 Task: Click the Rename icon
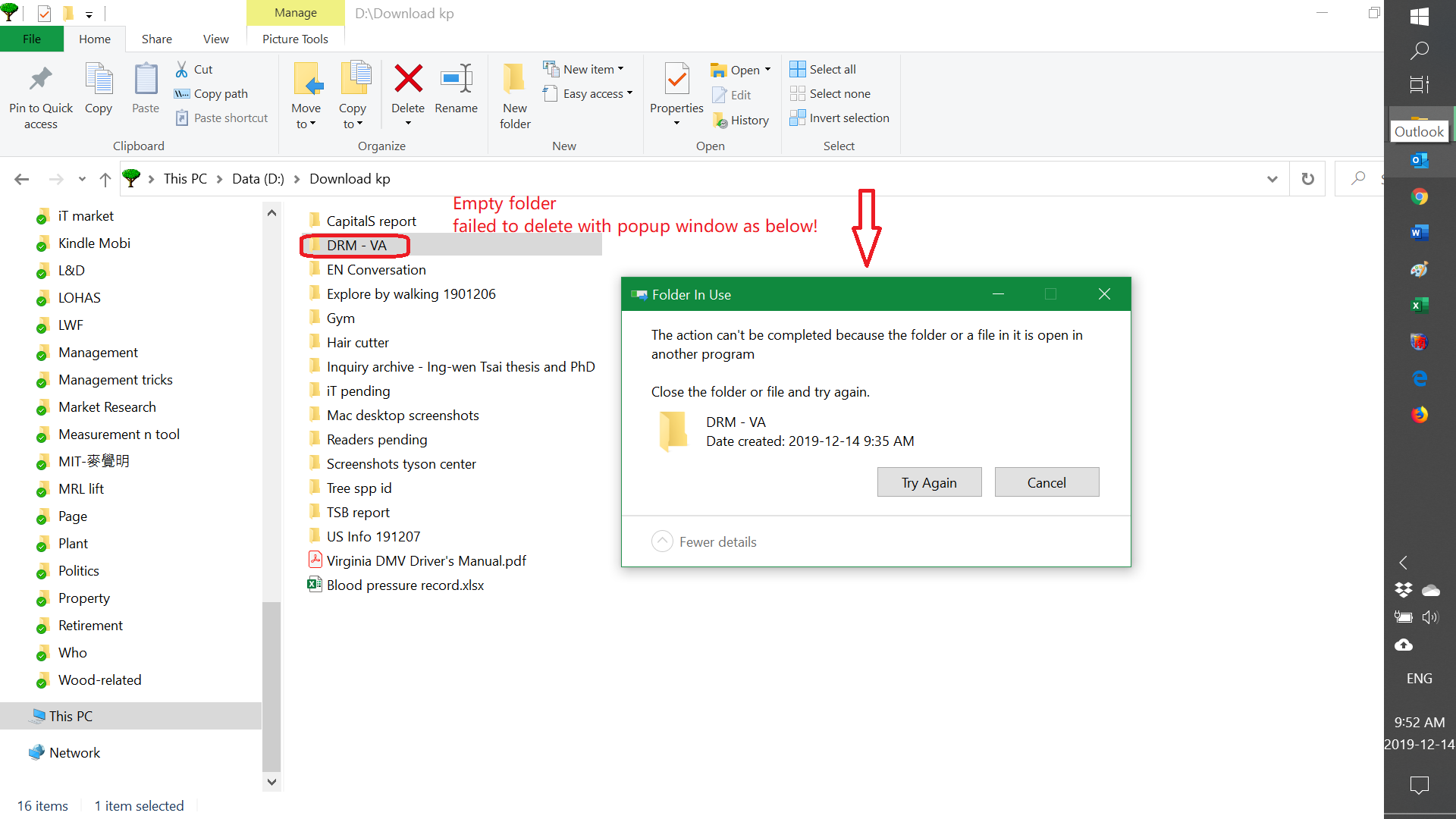tap(457, 79)
